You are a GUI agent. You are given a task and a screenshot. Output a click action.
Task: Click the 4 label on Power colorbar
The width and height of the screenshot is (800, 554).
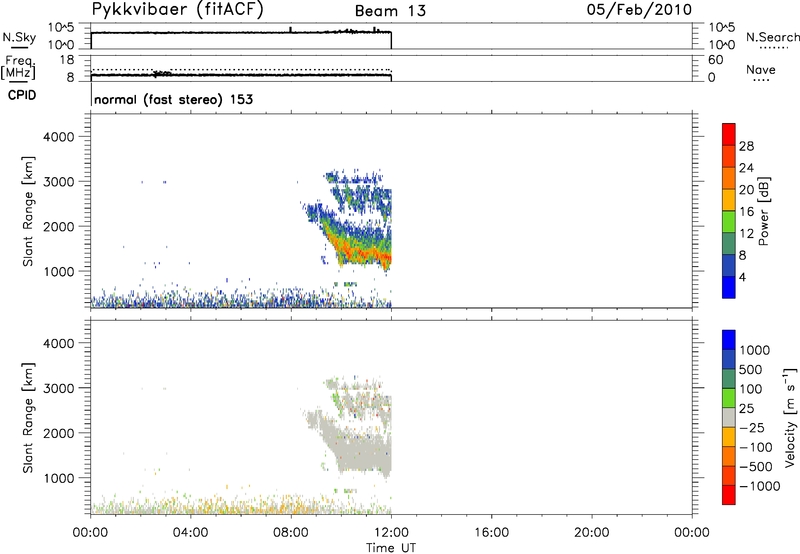(742, 277)
